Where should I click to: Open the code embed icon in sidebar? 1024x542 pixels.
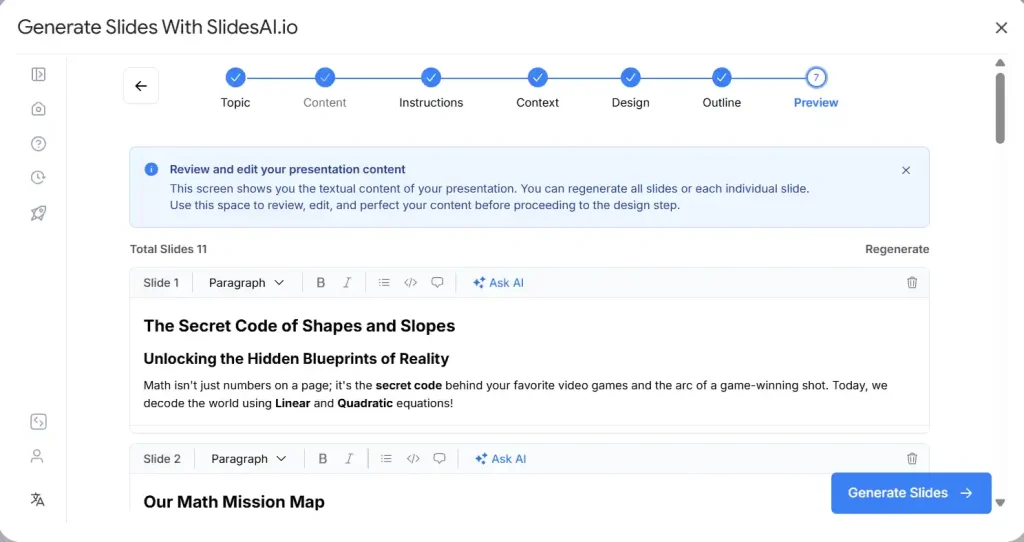tap(39, 422)
